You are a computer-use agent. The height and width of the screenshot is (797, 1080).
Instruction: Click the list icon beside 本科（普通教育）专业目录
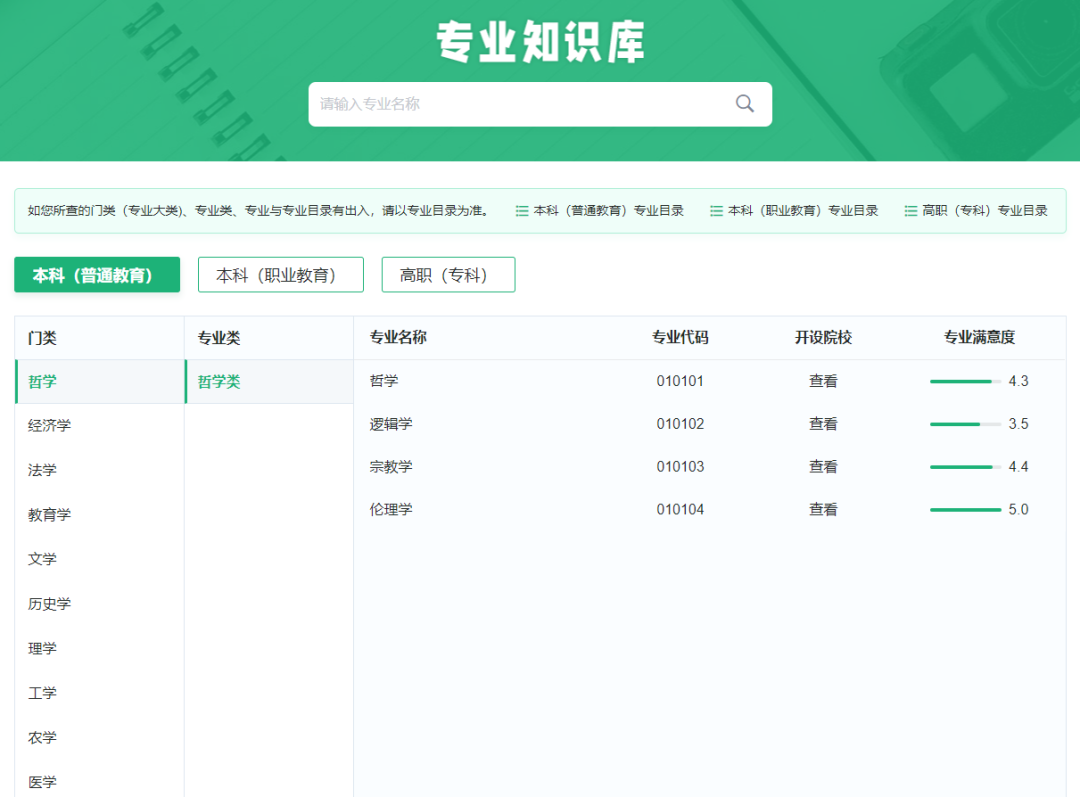click(522, 210)
